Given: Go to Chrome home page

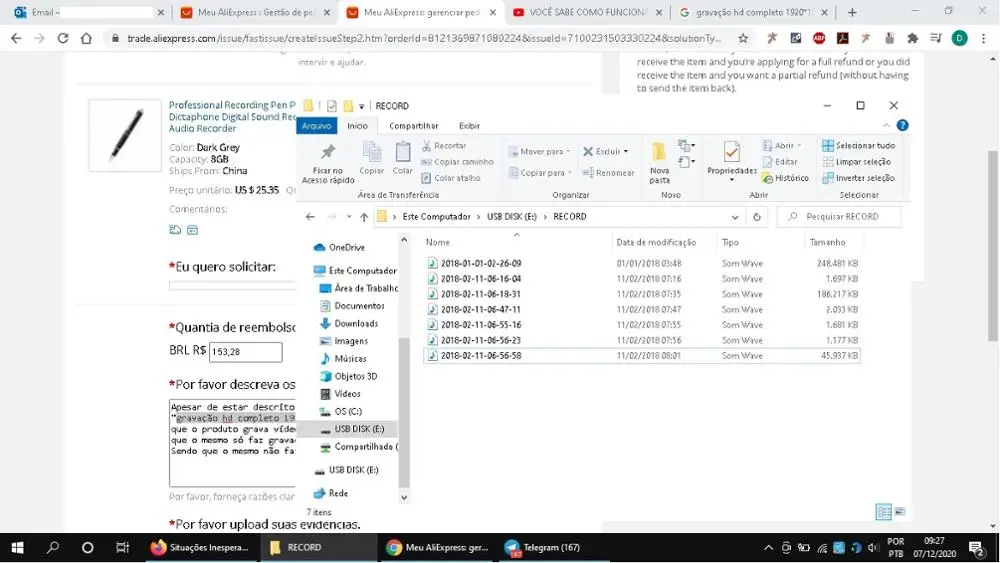Looking at the screenshot, I should 86,38.
